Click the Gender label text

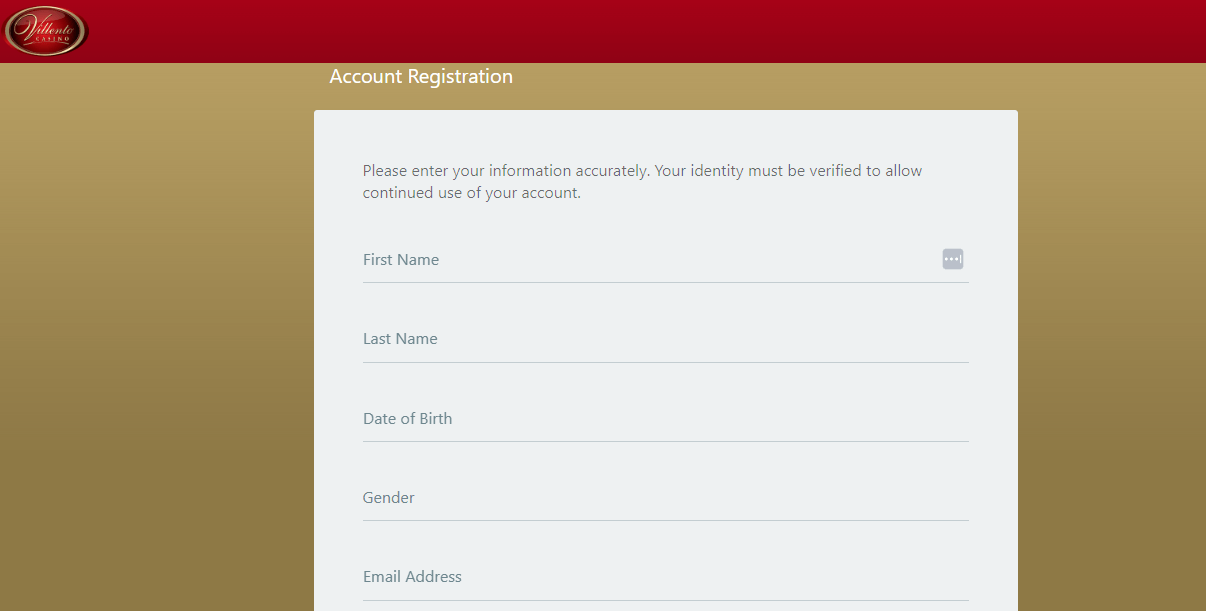point(388,498)
